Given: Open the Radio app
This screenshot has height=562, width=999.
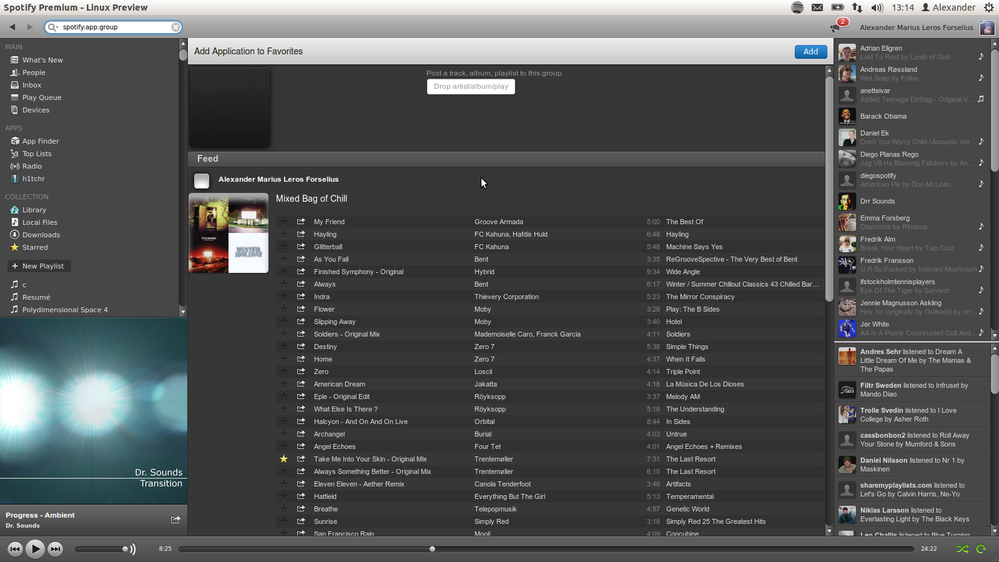Looking at the screenshot, I should pos(31,166).
